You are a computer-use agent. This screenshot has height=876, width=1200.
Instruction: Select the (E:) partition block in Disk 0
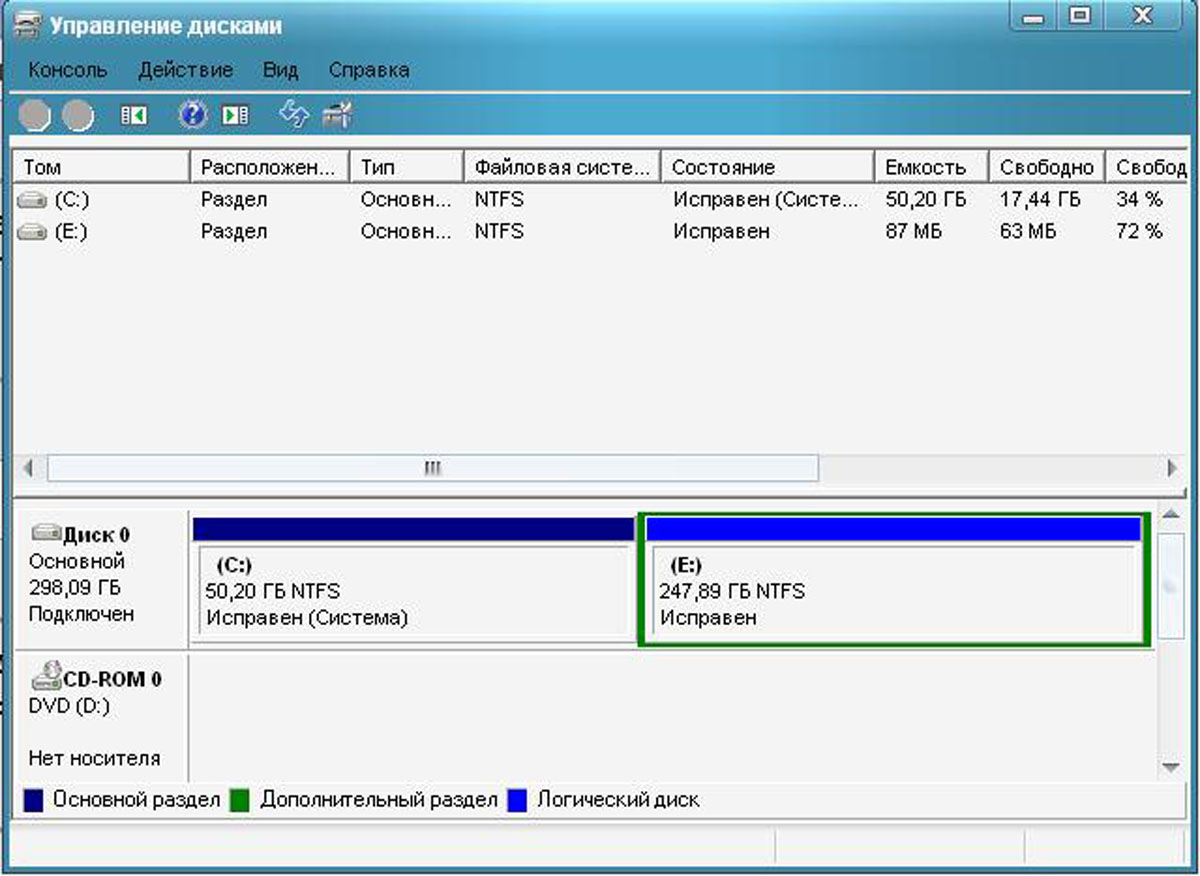tap(895, 580)
